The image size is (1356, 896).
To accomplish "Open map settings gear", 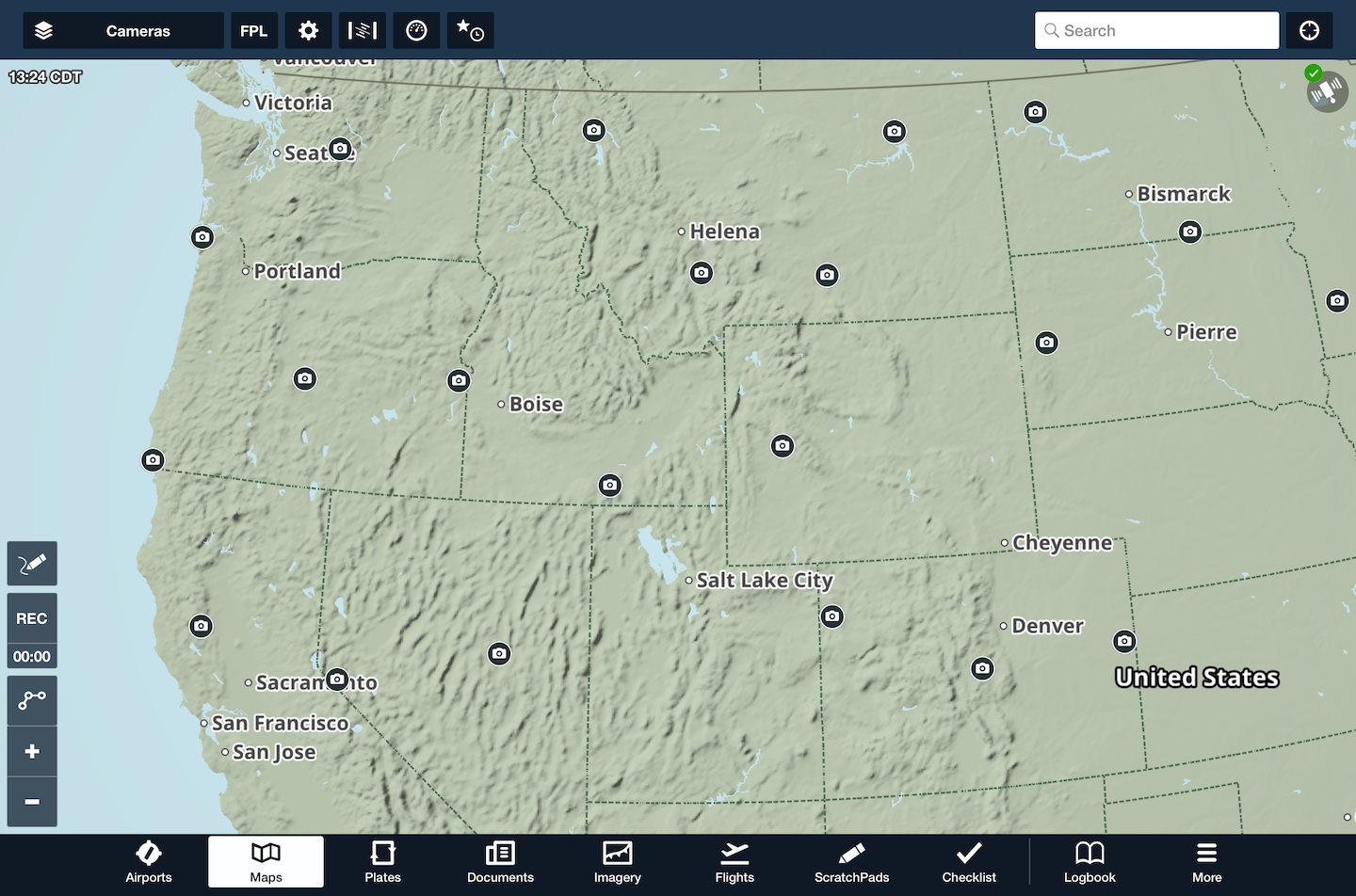I will tap(308, 31).
